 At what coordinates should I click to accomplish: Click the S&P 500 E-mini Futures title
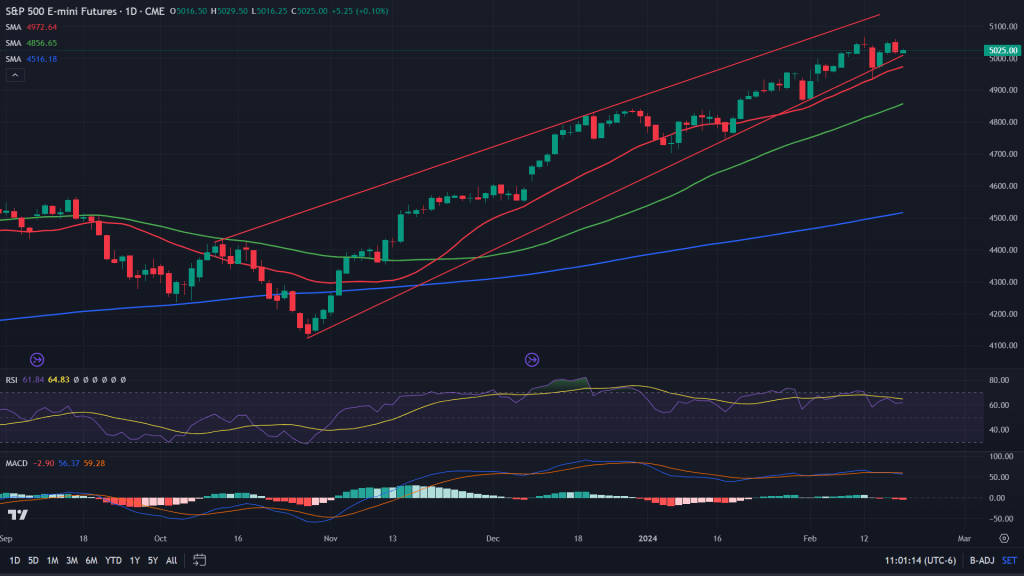click(x=59, y=10)
